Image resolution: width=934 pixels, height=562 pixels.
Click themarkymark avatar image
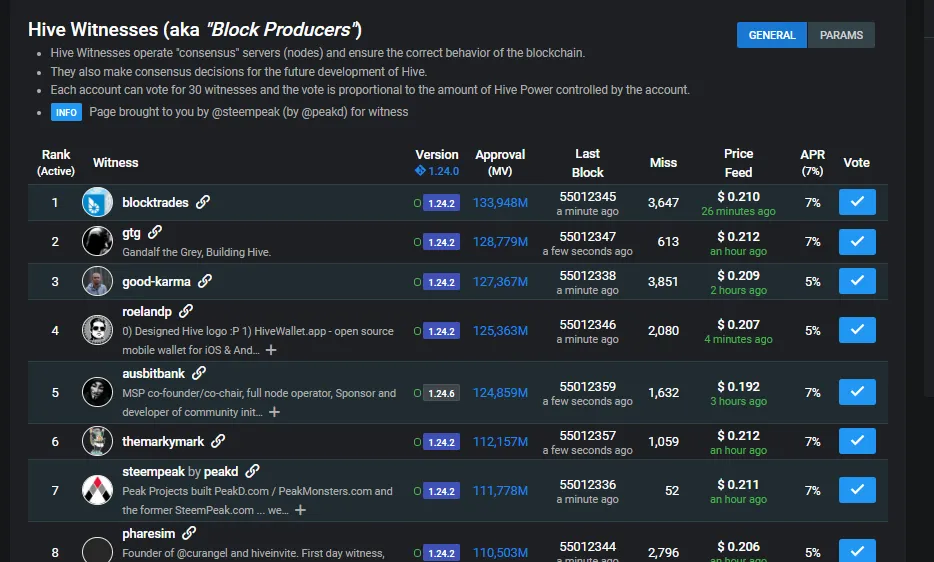pyautogui.click(x=97, y=441)
